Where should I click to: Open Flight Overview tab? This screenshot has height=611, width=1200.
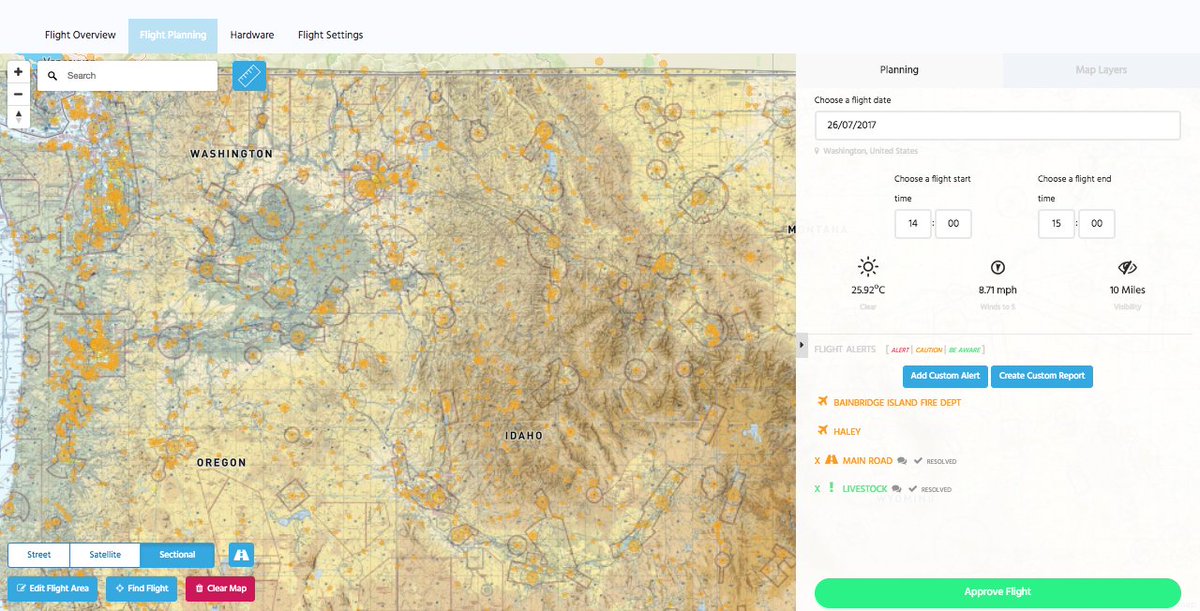click(80, 35)
